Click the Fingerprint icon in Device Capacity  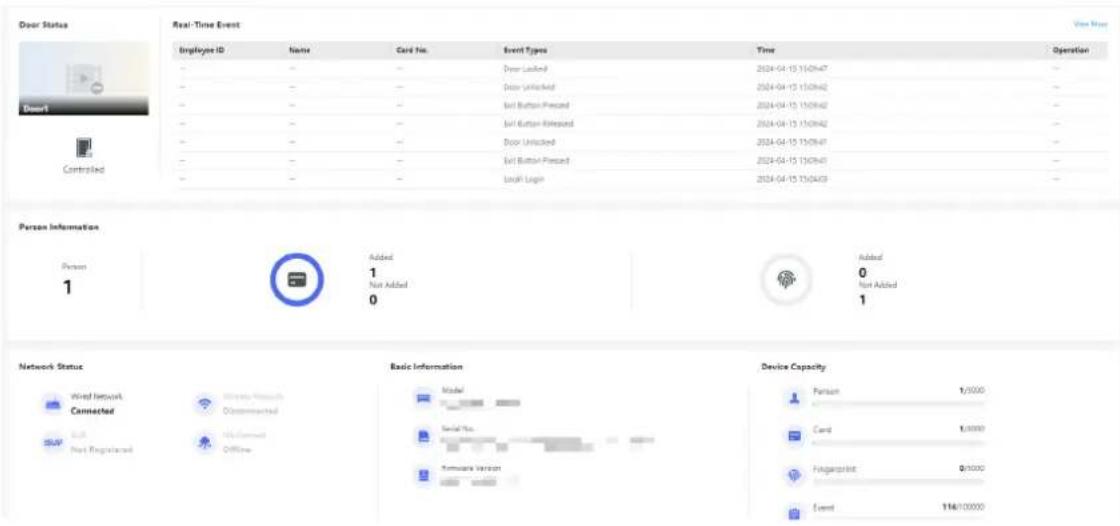click(794, 475)
